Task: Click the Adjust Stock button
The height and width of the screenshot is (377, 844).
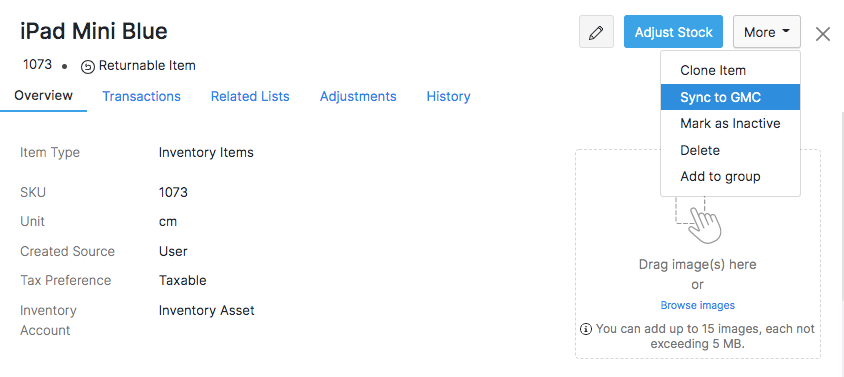Action: pos(673,32)
